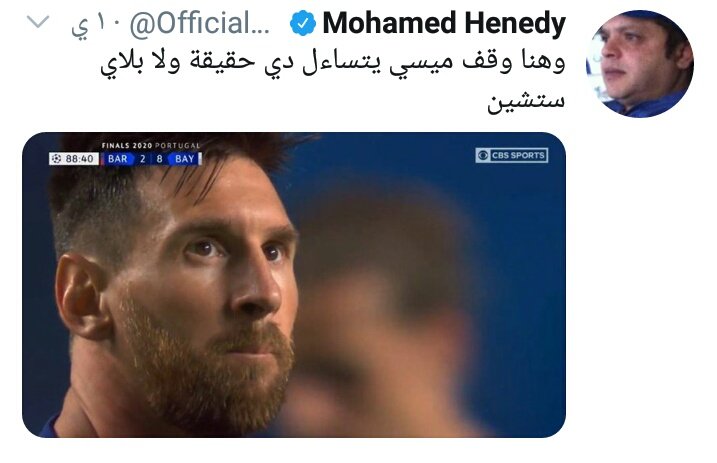Viewport: 717px width, 463px height.
Task: Click the FINALS 2020 PORTUGAL caption
Action: (151, 145)
